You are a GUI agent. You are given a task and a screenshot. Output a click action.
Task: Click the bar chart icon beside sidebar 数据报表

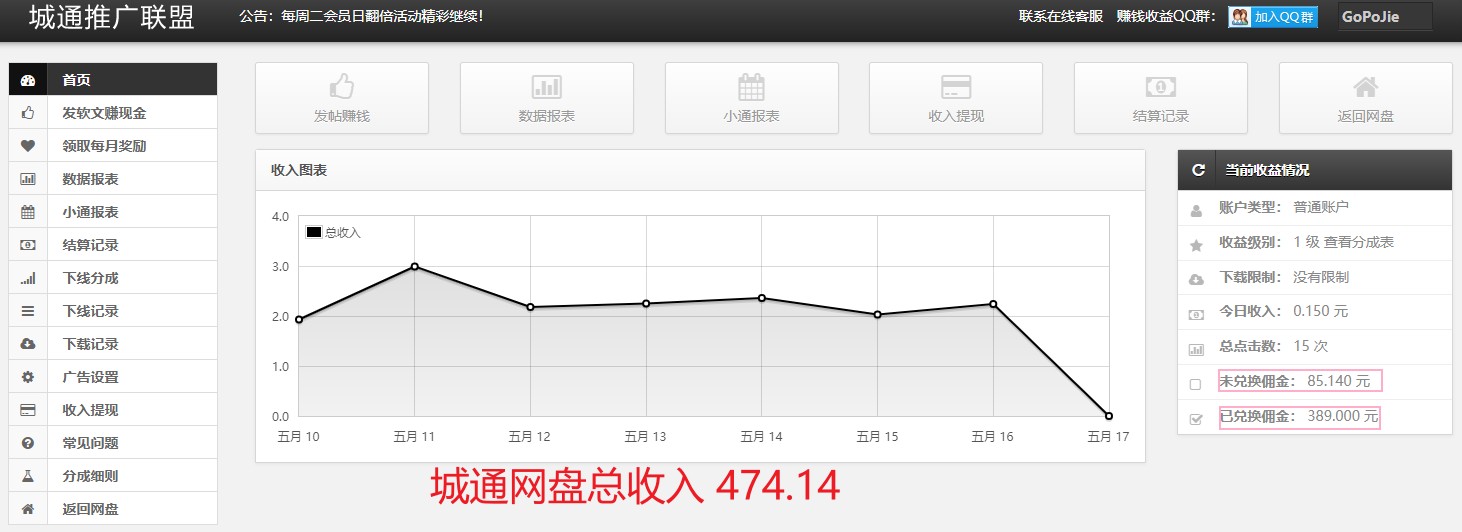[28, 179]
